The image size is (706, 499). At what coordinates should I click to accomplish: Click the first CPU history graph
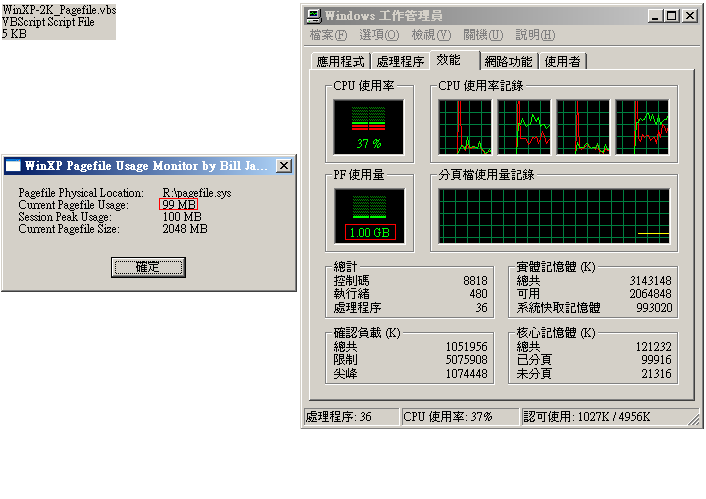click(465, 127)
